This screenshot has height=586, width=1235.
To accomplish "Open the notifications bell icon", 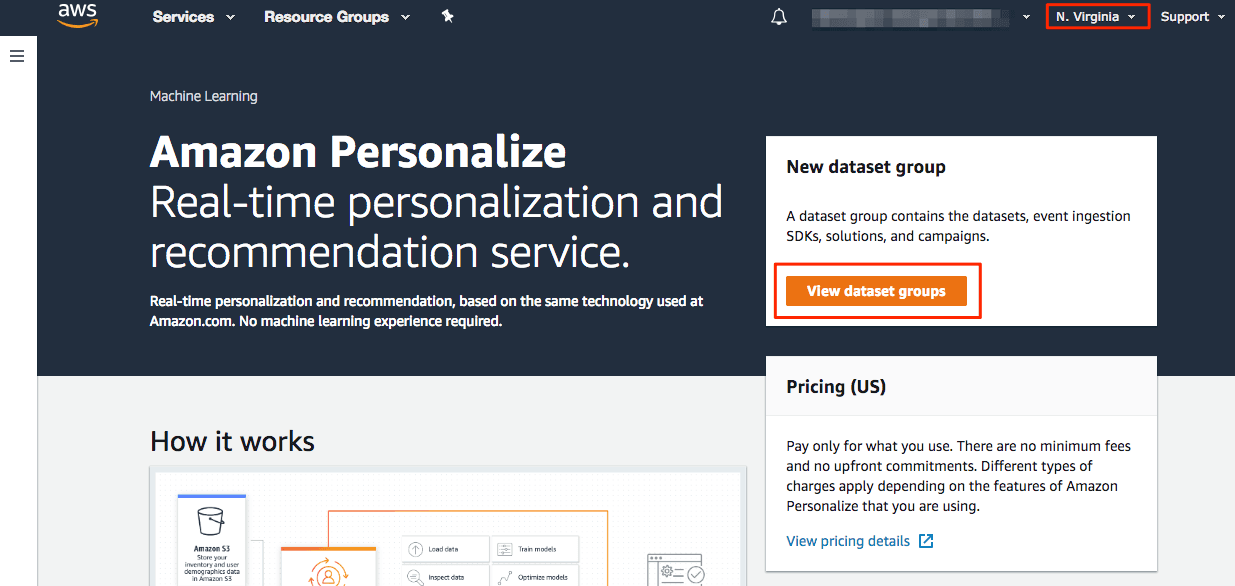I will 779,16.
